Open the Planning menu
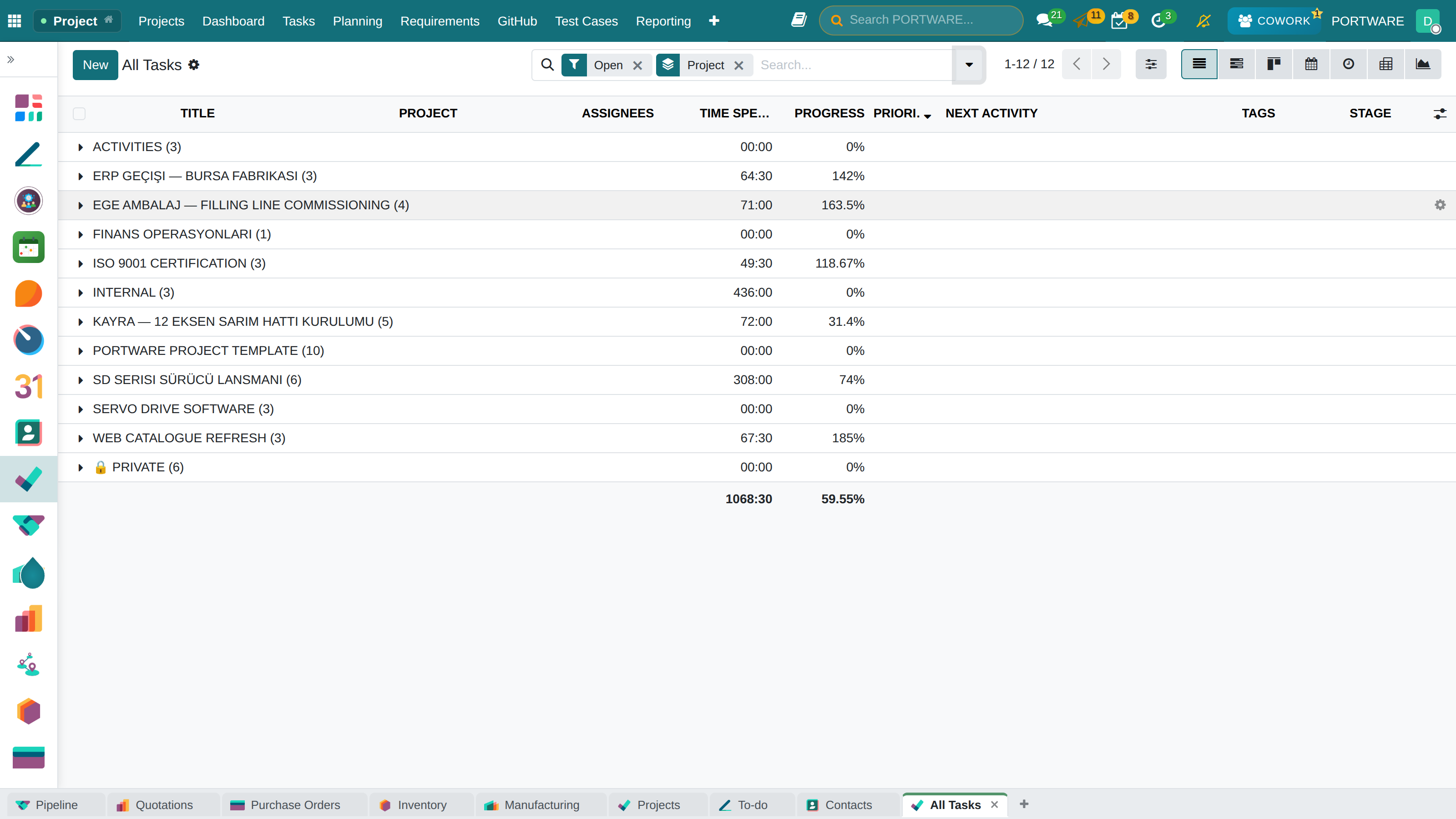This screenshot has width=1456, height=819. [x=357, y=21]
